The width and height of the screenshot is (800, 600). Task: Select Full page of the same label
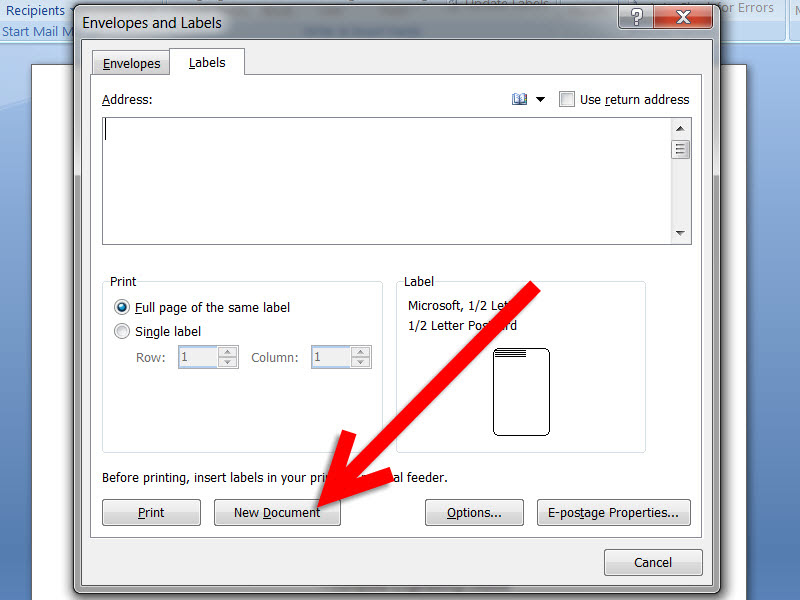(x=121, y=307)
